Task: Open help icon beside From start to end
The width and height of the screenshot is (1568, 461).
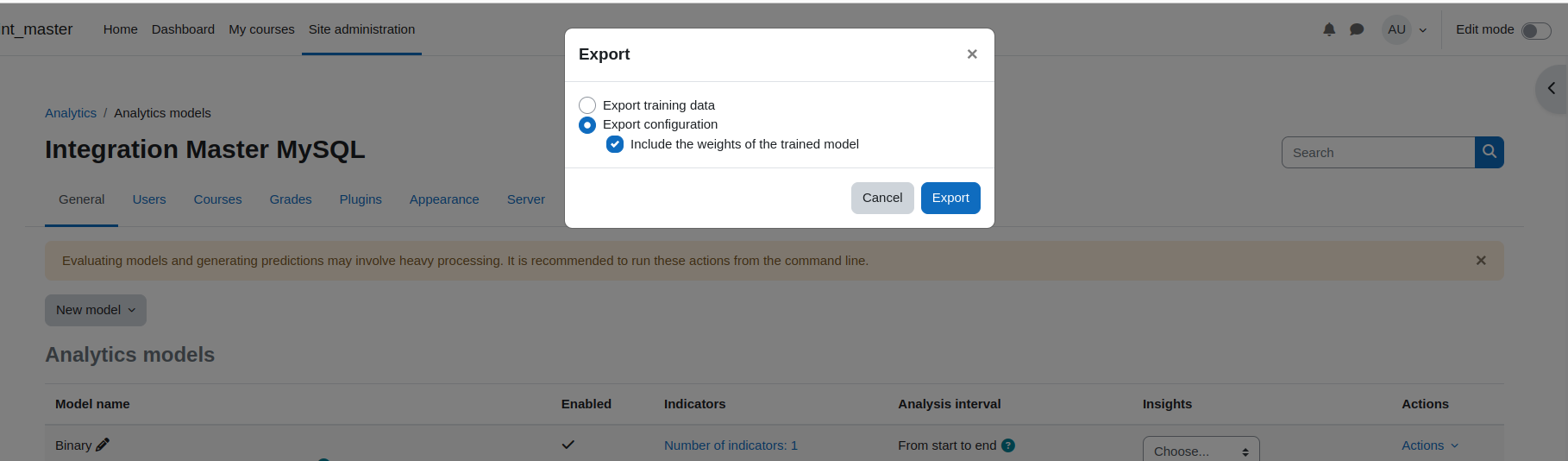Action: [1008, 445]
